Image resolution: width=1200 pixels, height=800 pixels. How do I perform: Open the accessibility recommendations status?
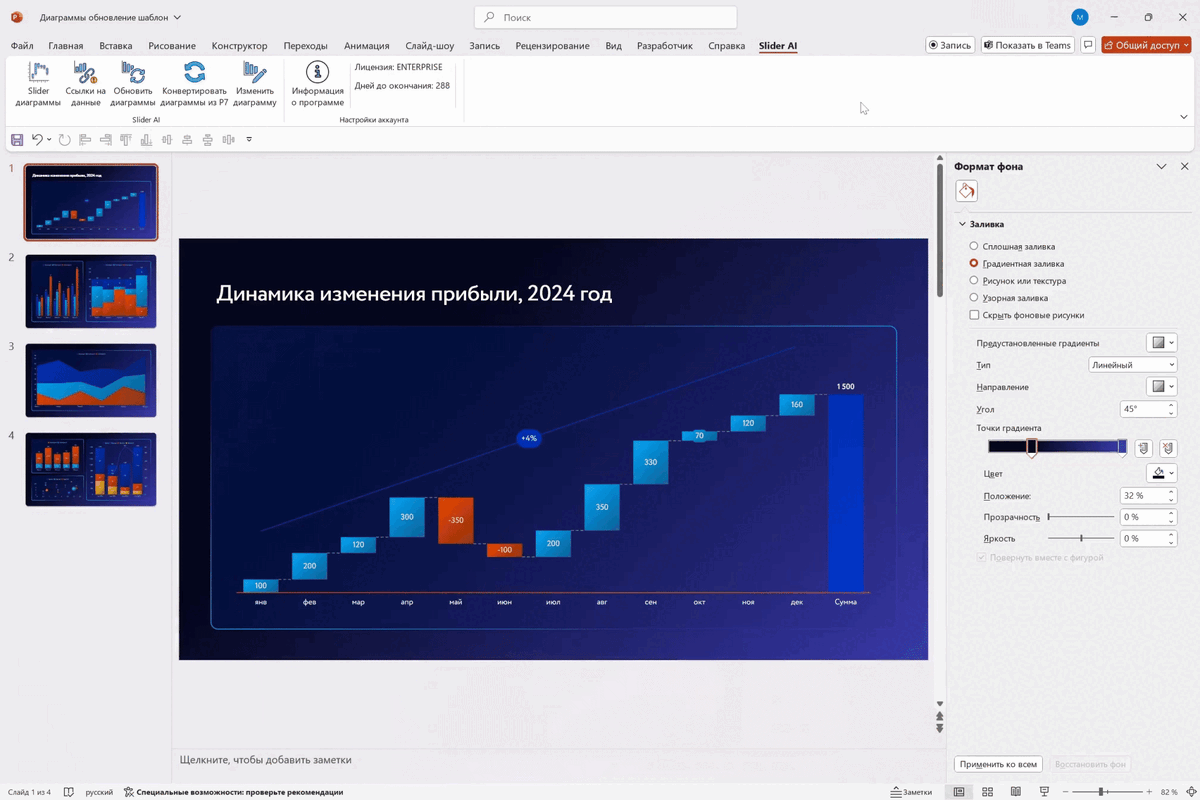(234, 792)
